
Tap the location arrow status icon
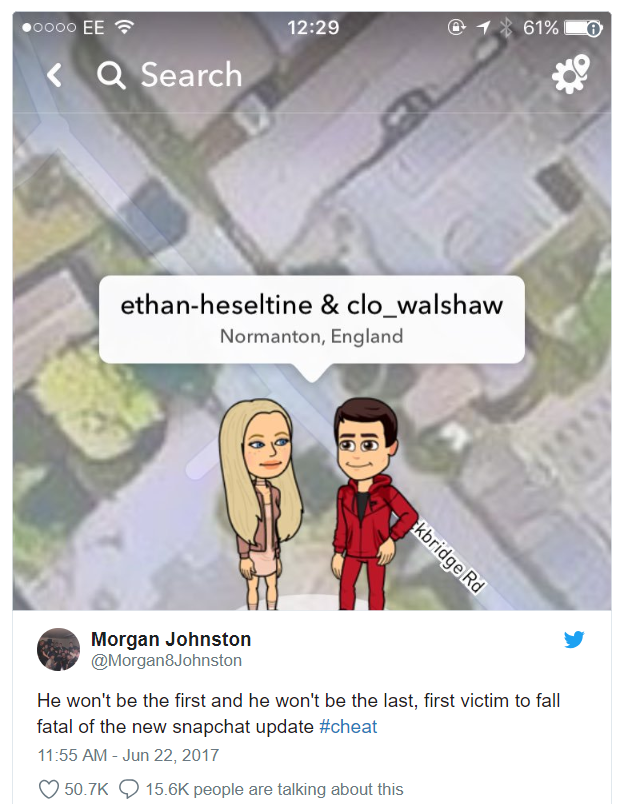point(484,27)
